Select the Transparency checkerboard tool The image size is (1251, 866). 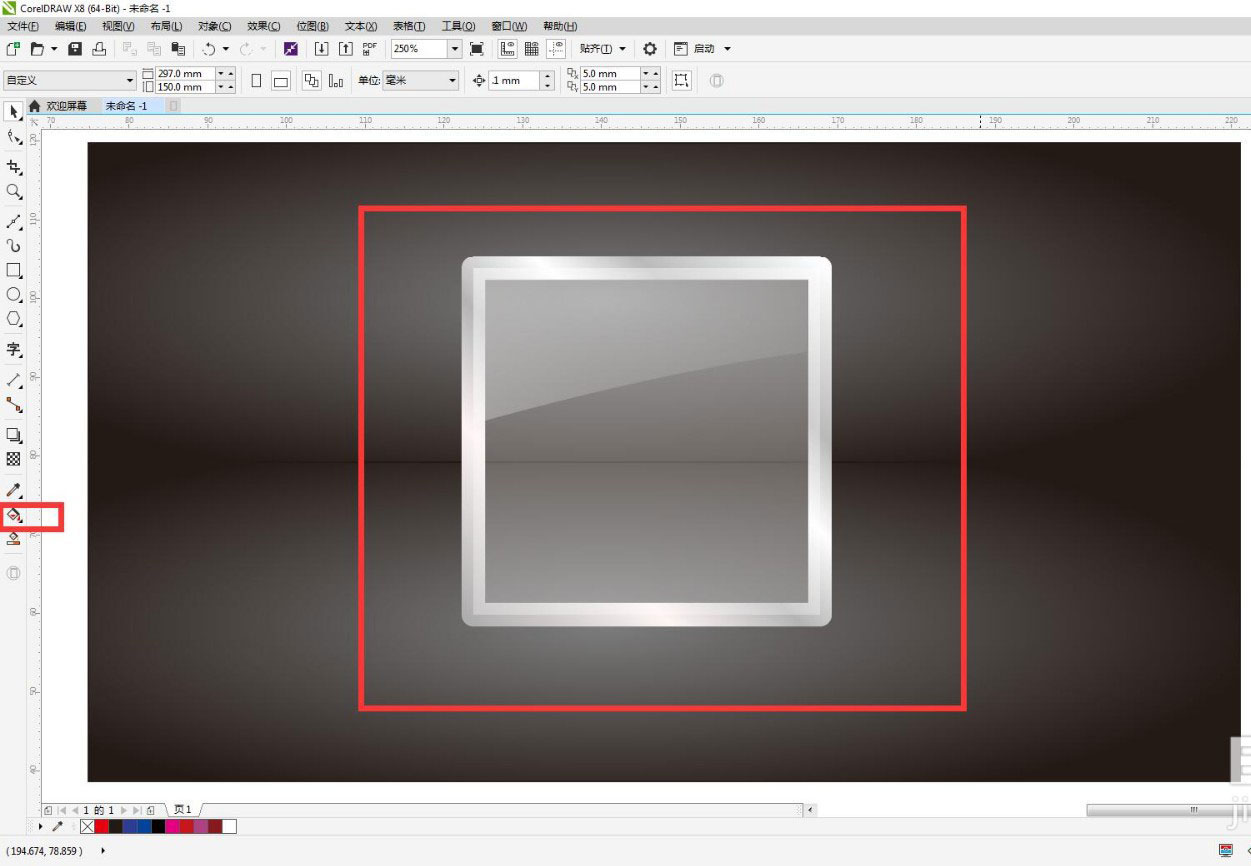(14, 459)
